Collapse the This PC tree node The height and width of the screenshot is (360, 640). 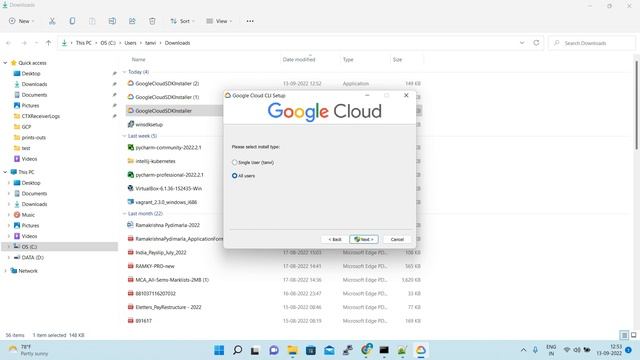tap(5, 172)
